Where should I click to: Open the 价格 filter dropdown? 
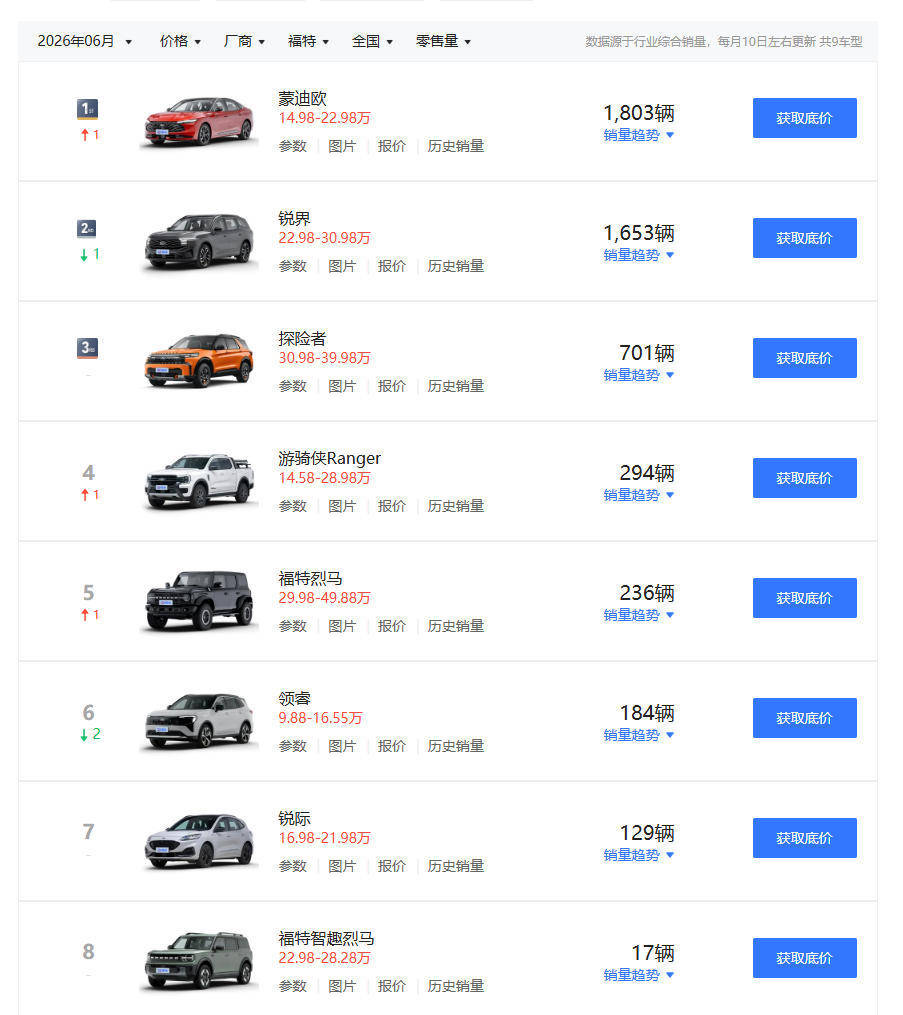(180, 41)
